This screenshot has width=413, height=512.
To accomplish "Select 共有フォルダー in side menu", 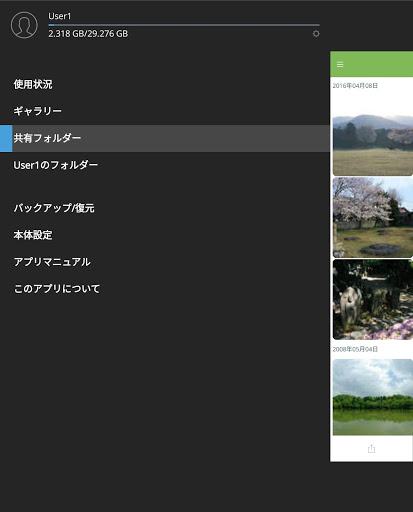I will point(165,138).
